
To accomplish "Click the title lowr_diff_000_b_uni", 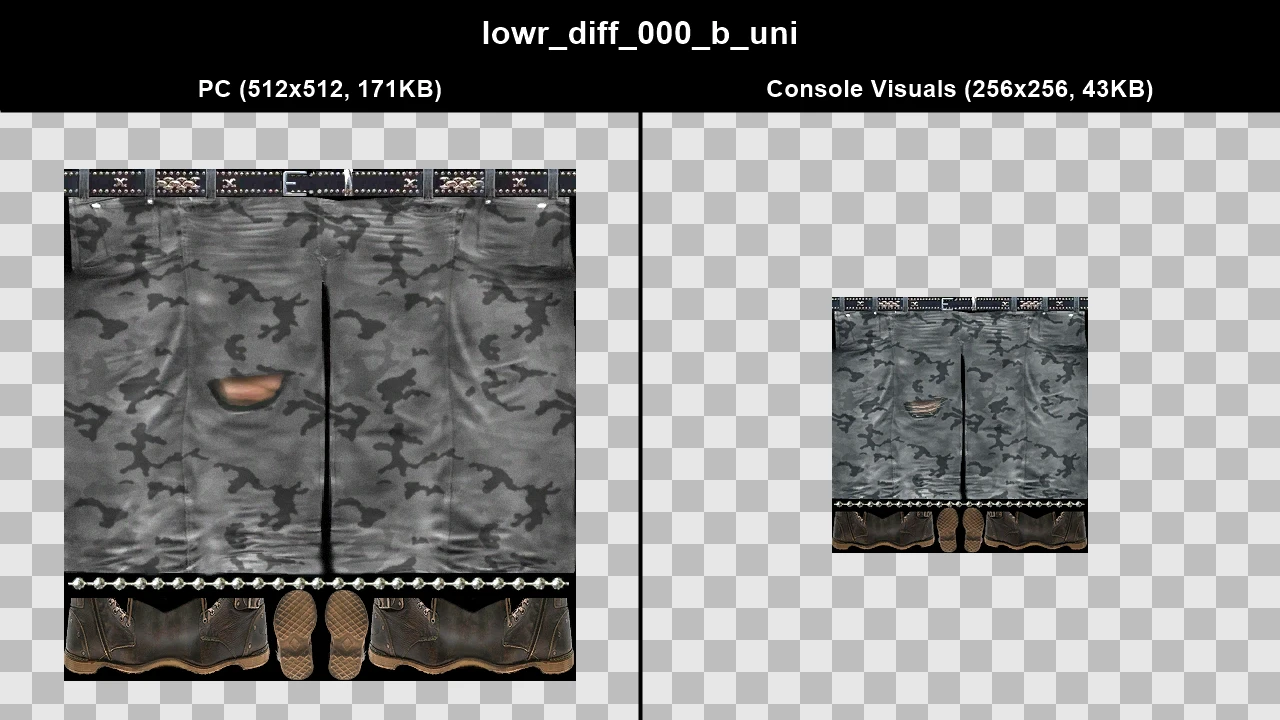I will 640,34.
